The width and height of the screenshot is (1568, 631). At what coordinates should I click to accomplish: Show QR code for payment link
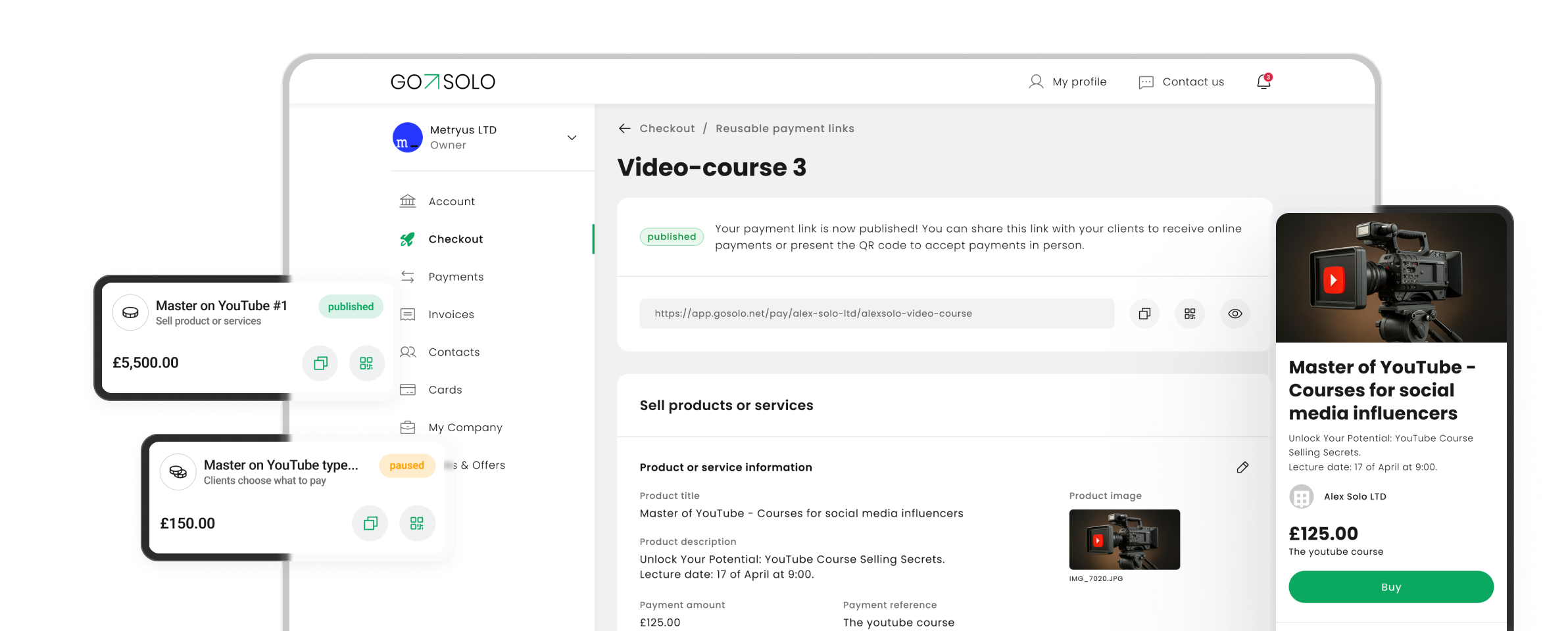point(1190,314)
